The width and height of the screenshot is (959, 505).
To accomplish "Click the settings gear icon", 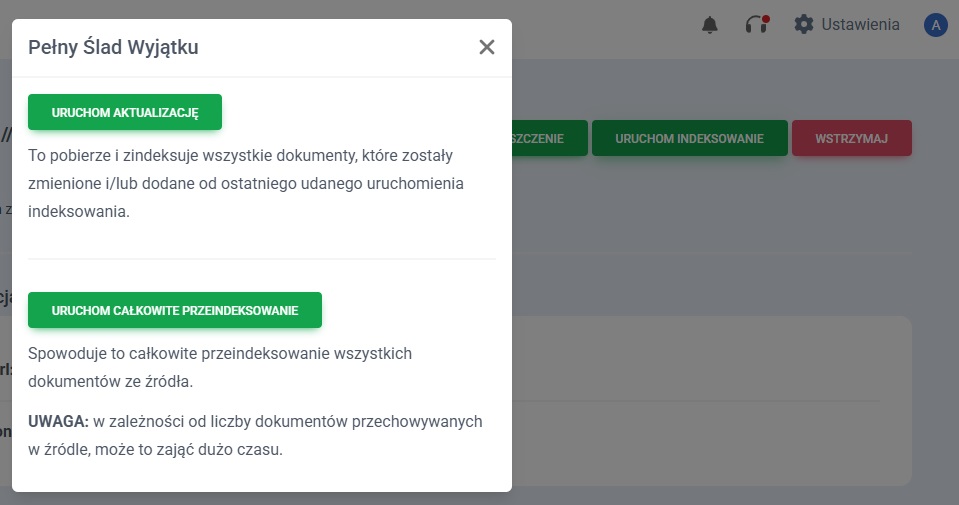I will click(x=804, y=24).
